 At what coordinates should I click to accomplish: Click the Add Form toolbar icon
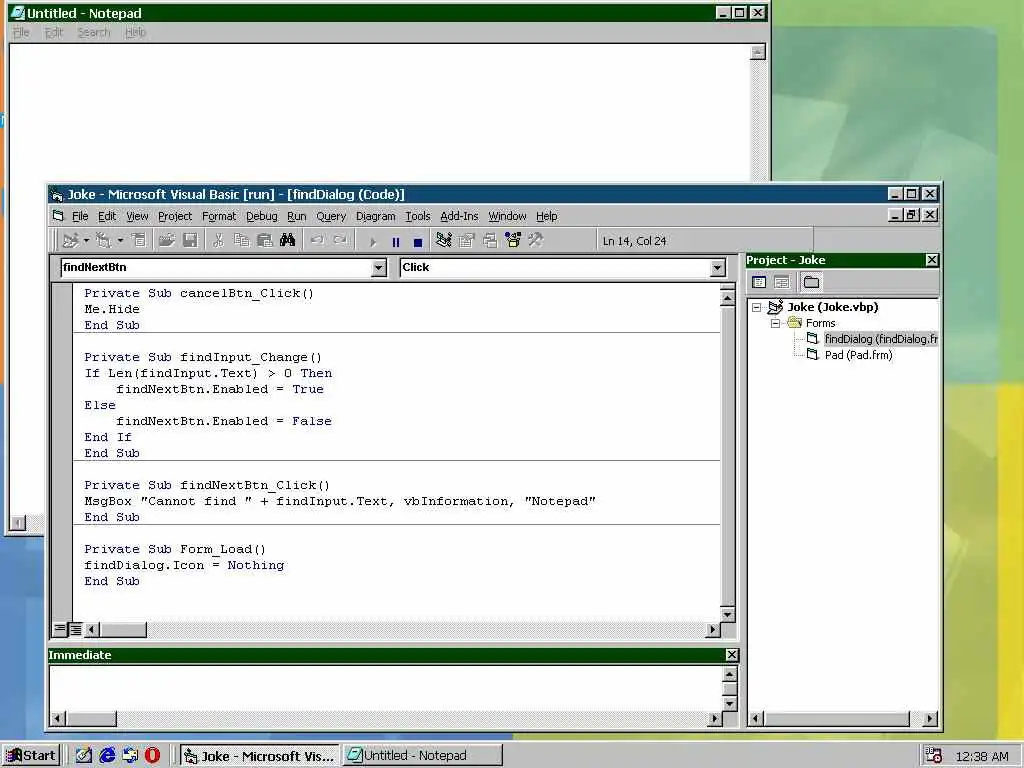click(x=104, y=241)
